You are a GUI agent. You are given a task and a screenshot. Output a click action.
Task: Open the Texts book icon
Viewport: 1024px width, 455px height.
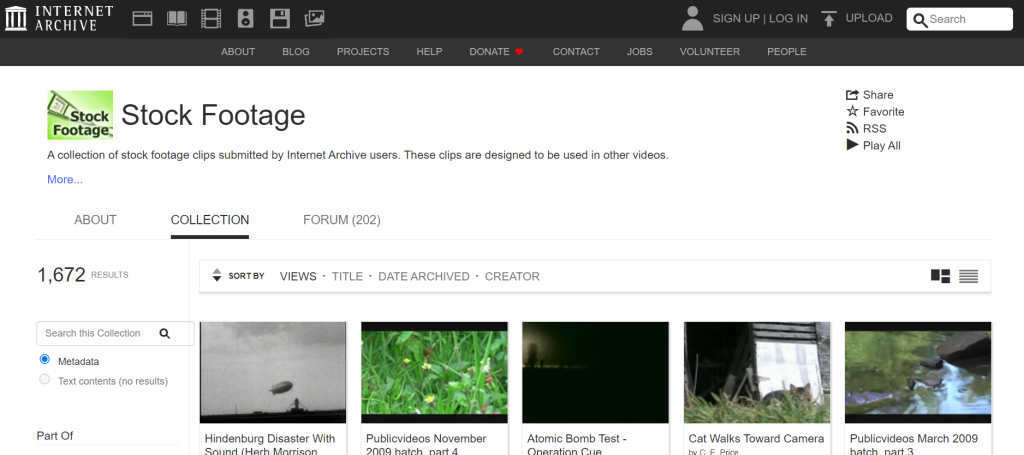coord(177,18)
